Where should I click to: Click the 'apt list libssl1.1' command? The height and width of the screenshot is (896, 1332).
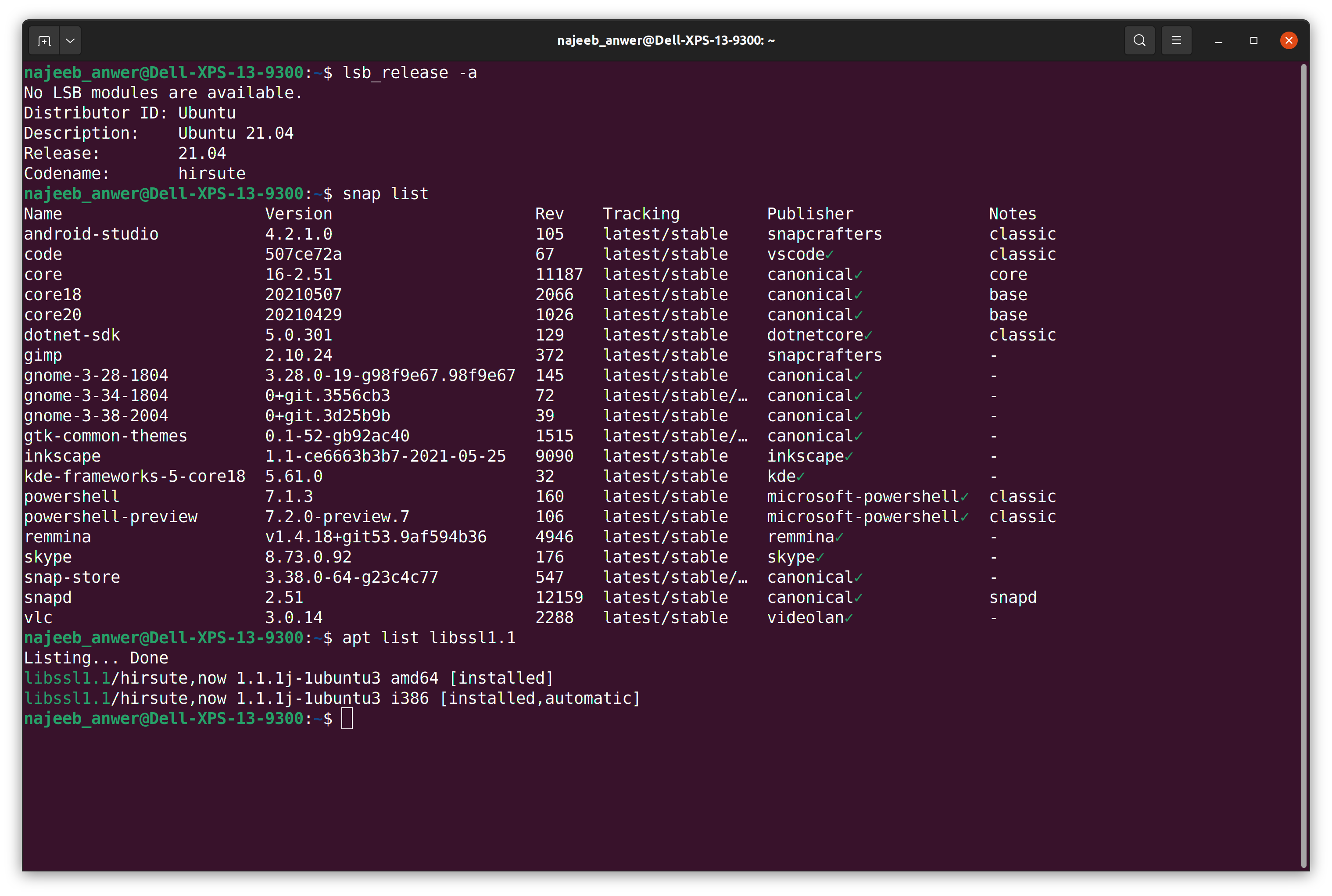coord(428,638)
